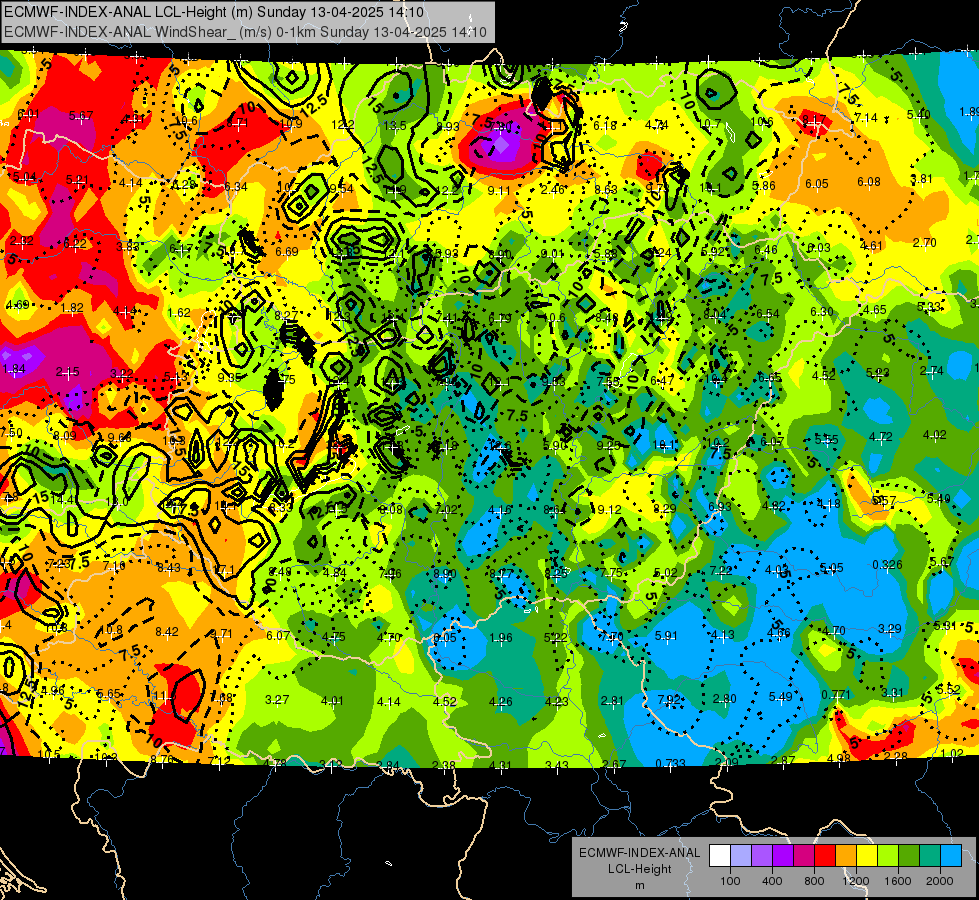This screenshot has height=900, width=979.
Task: Click the grid value '1.82'
Action: (x=72, y=307)
